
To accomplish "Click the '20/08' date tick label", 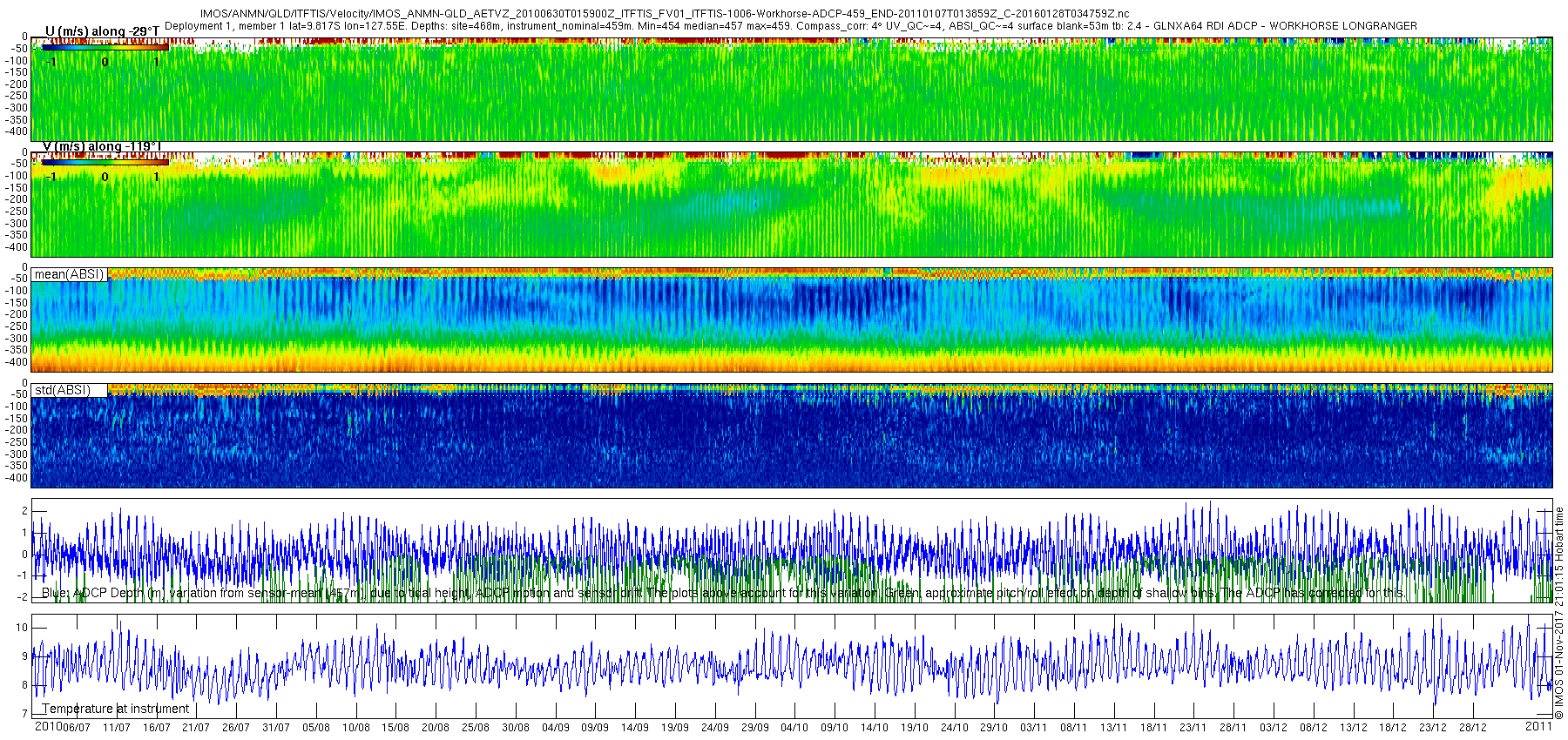I will [x=436, y=728].
